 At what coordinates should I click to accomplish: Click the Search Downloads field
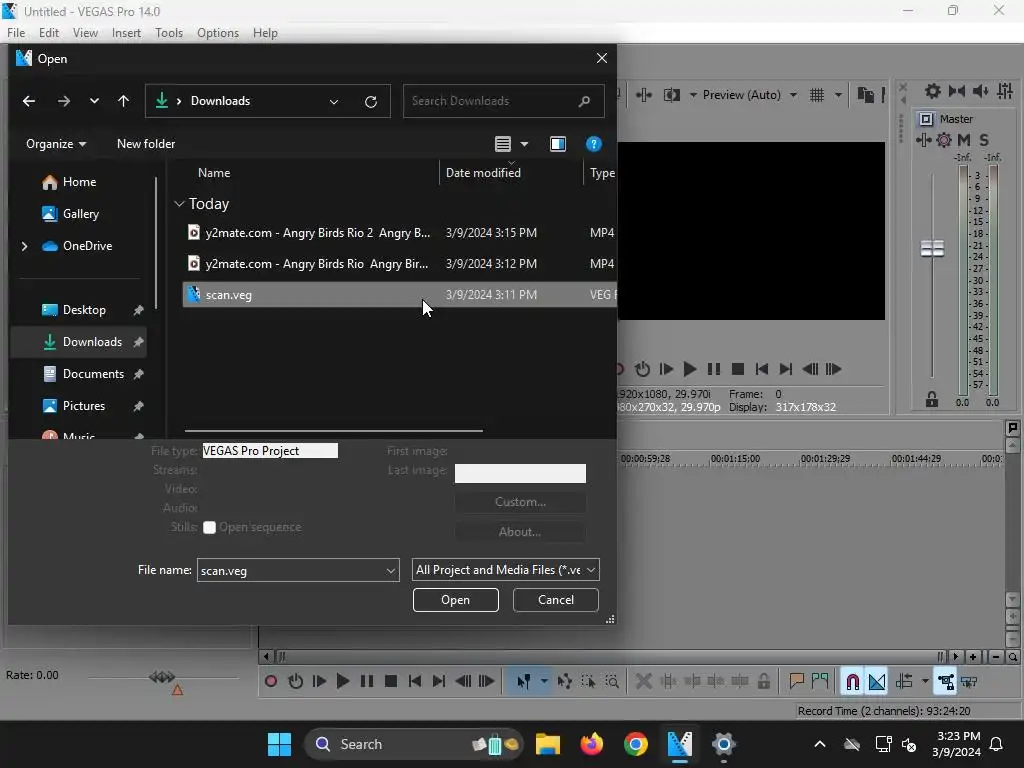pos(503,101)
